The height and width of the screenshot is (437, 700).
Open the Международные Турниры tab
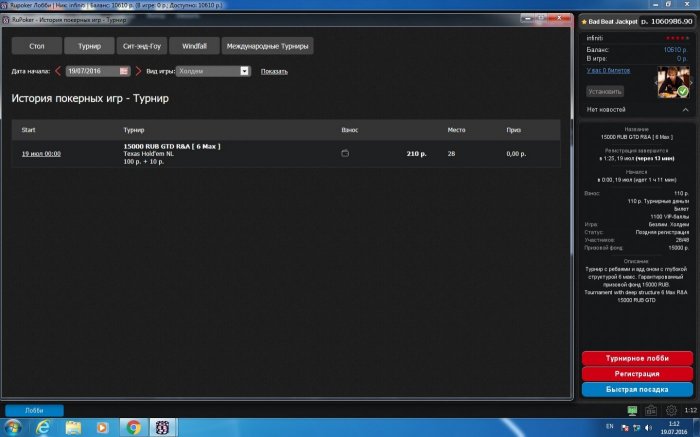pyautogui.click(x=267, y=46)
